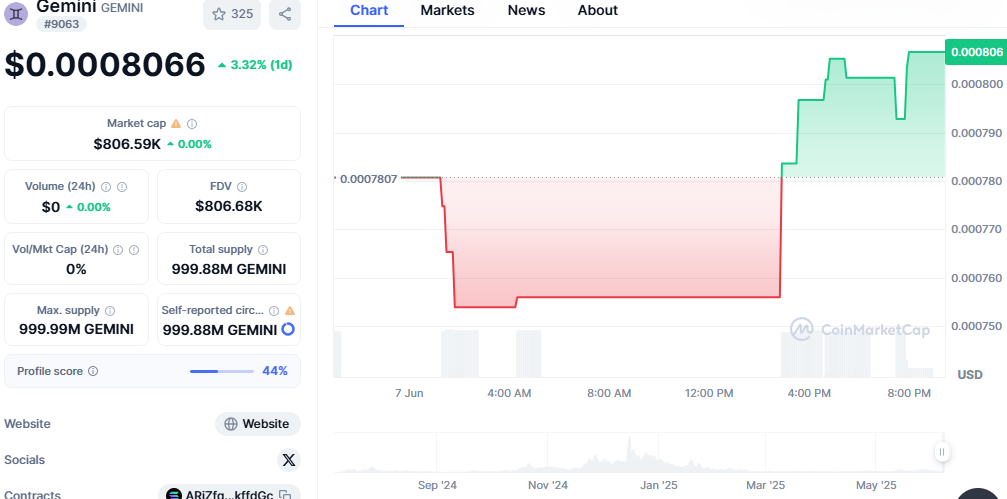This screenshot has height=499, width=1007.
Task: Click Market cap warning triangle icon
Action: click(x=175, y=123)
